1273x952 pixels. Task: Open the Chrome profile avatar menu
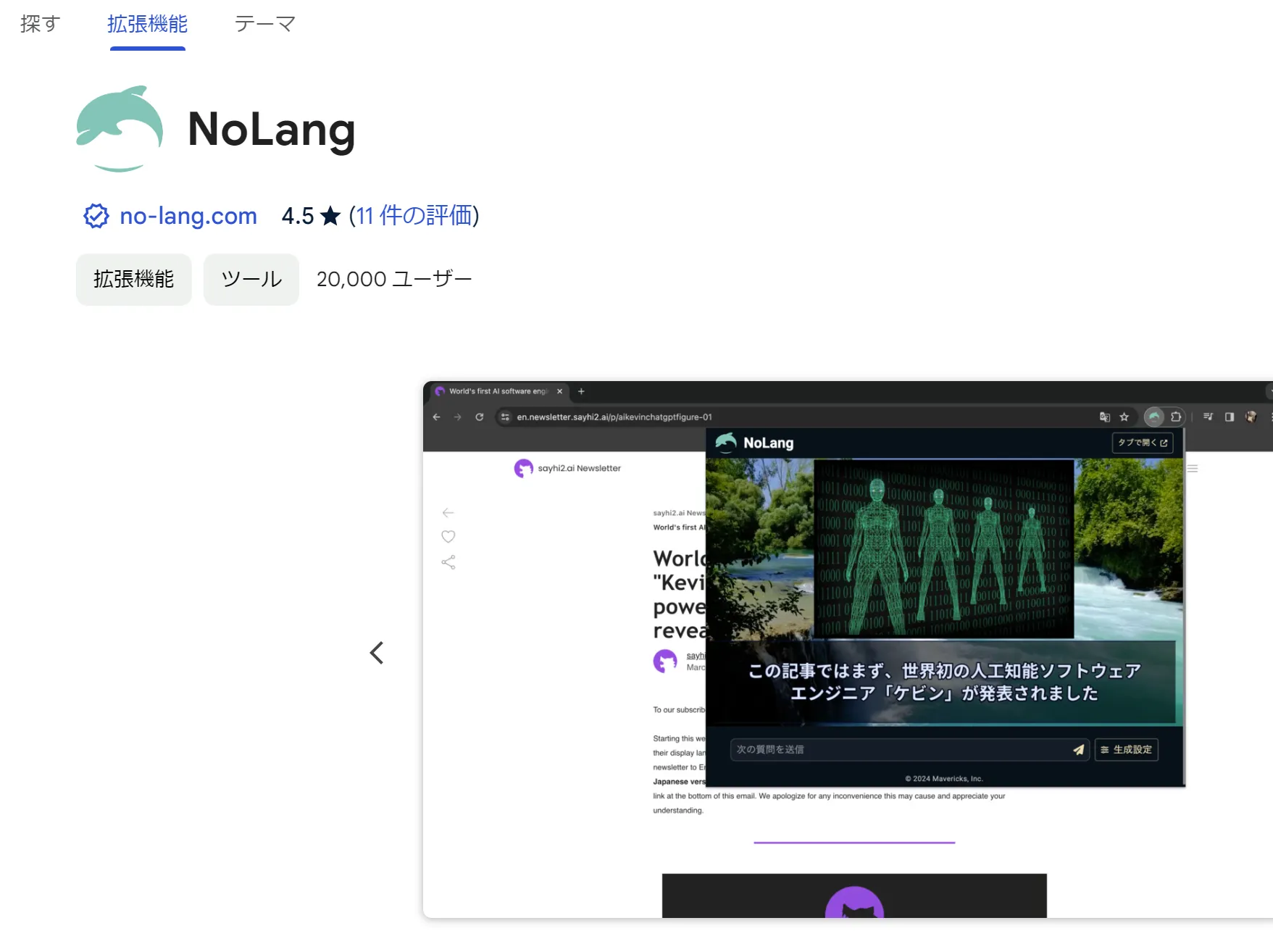1251,417
